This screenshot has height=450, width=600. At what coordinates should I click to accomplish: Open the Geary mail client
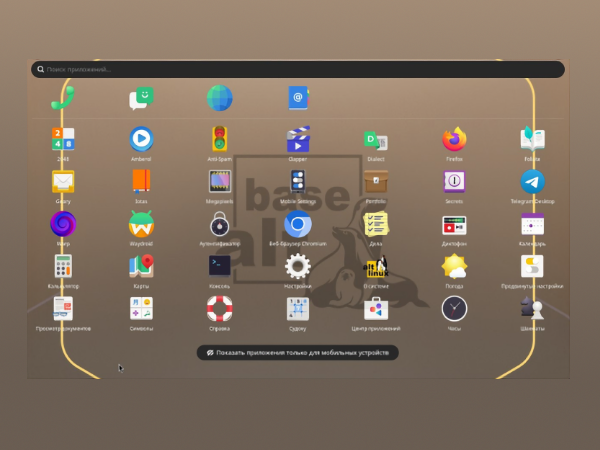click(63, 182)
